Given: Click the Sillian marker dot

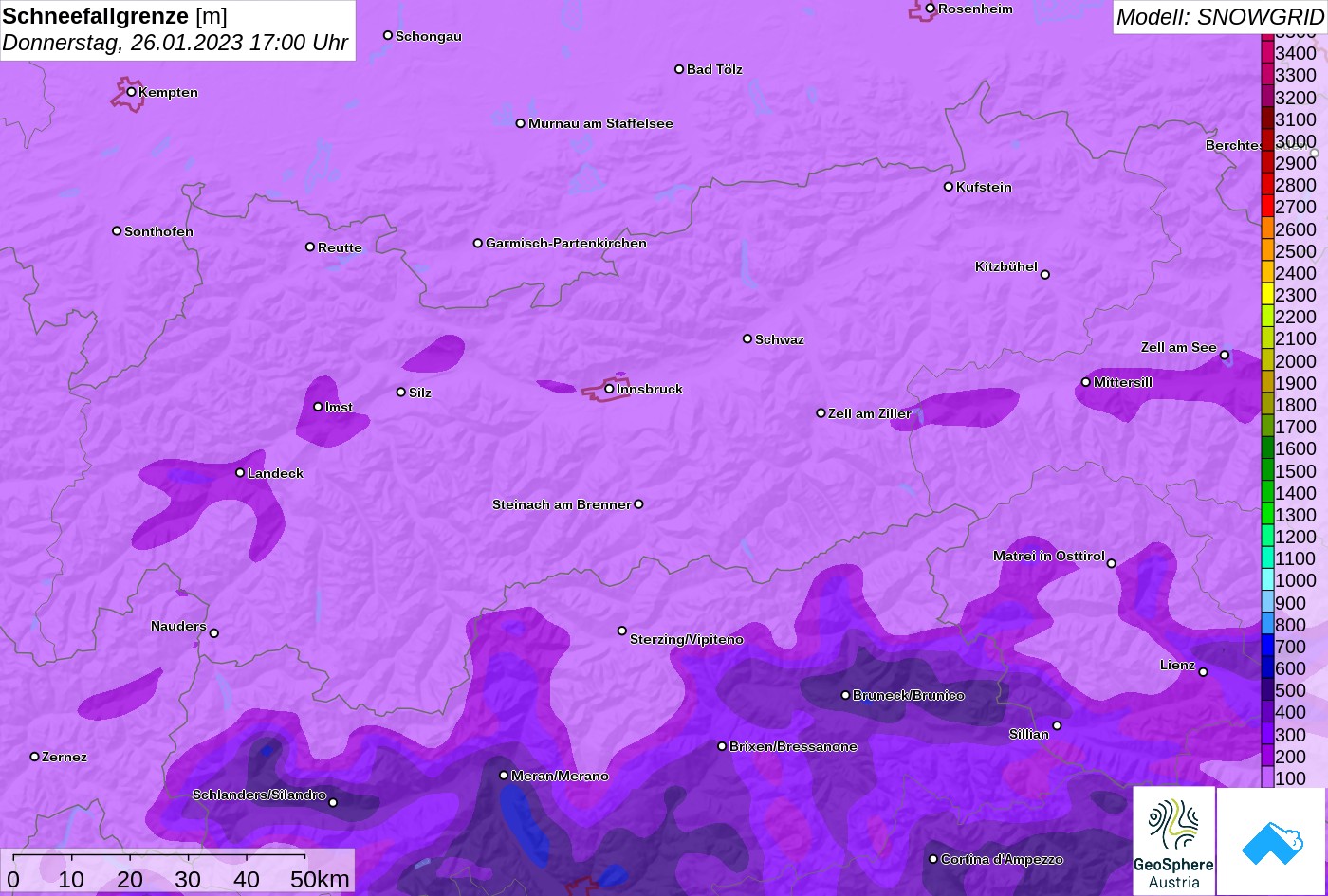Looking at the screenshot, I should pos(1057,726).
